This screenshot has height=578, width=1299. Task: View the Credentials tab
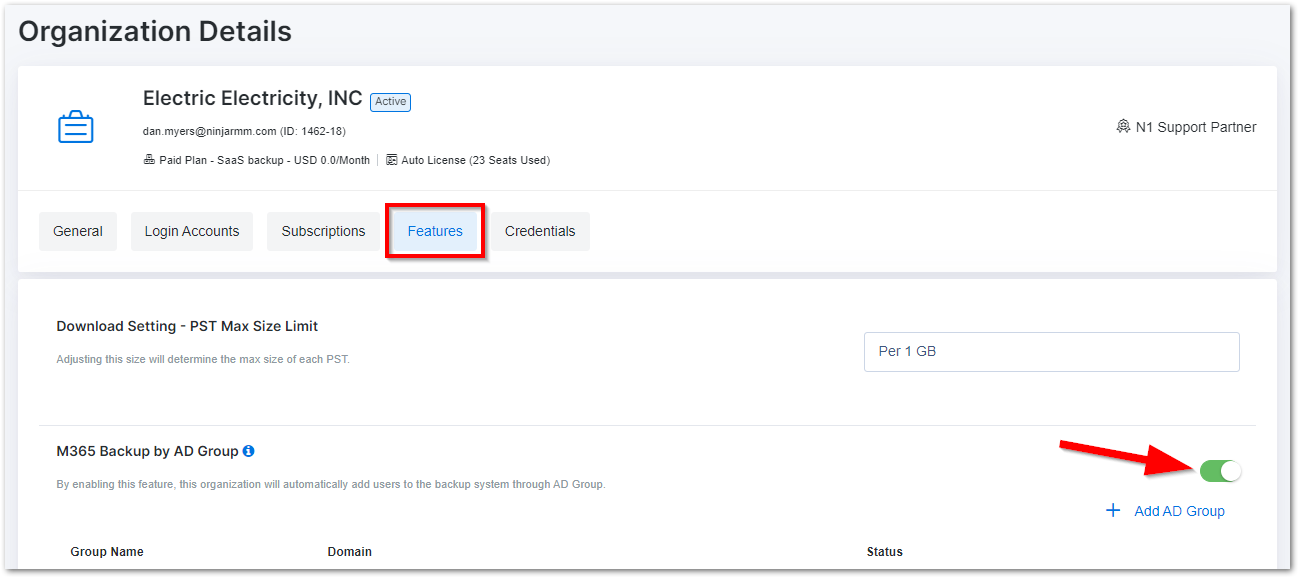point(540,230)
